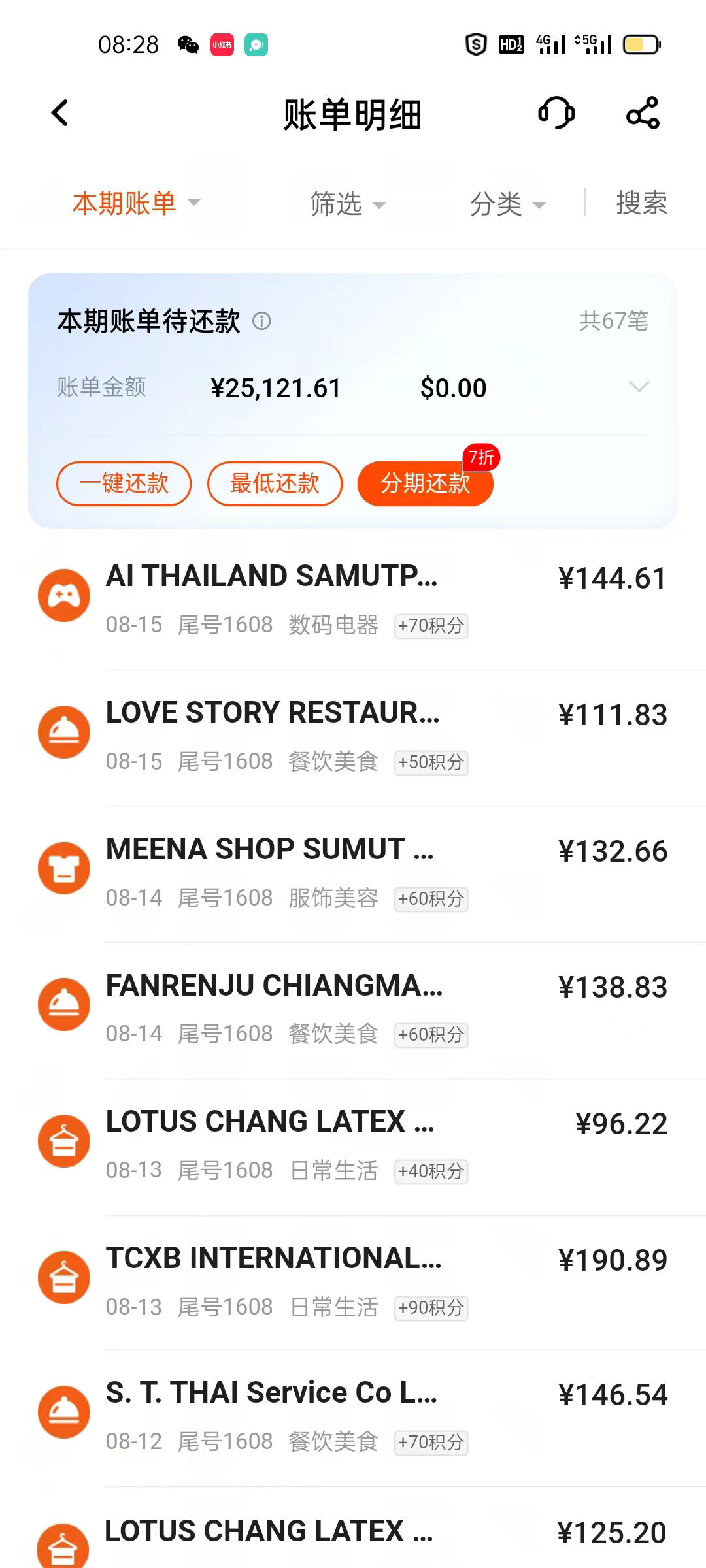Tap the WeChat status bar icon
The height and width of the screenshot is (1568, 706).
pos(188,45)
